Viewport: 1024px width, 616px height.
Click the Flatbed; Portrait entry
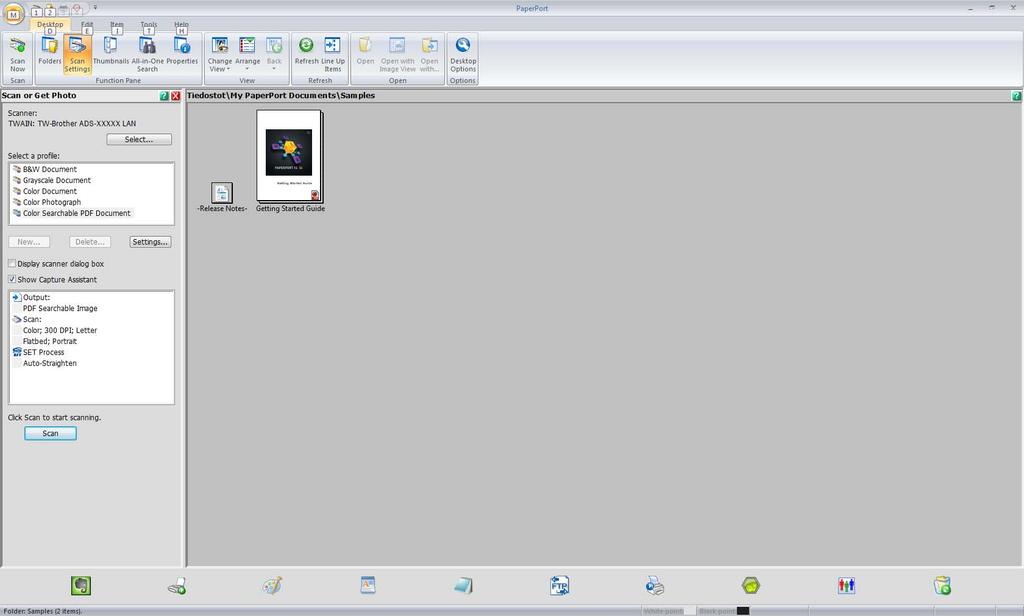click(50, 342)
